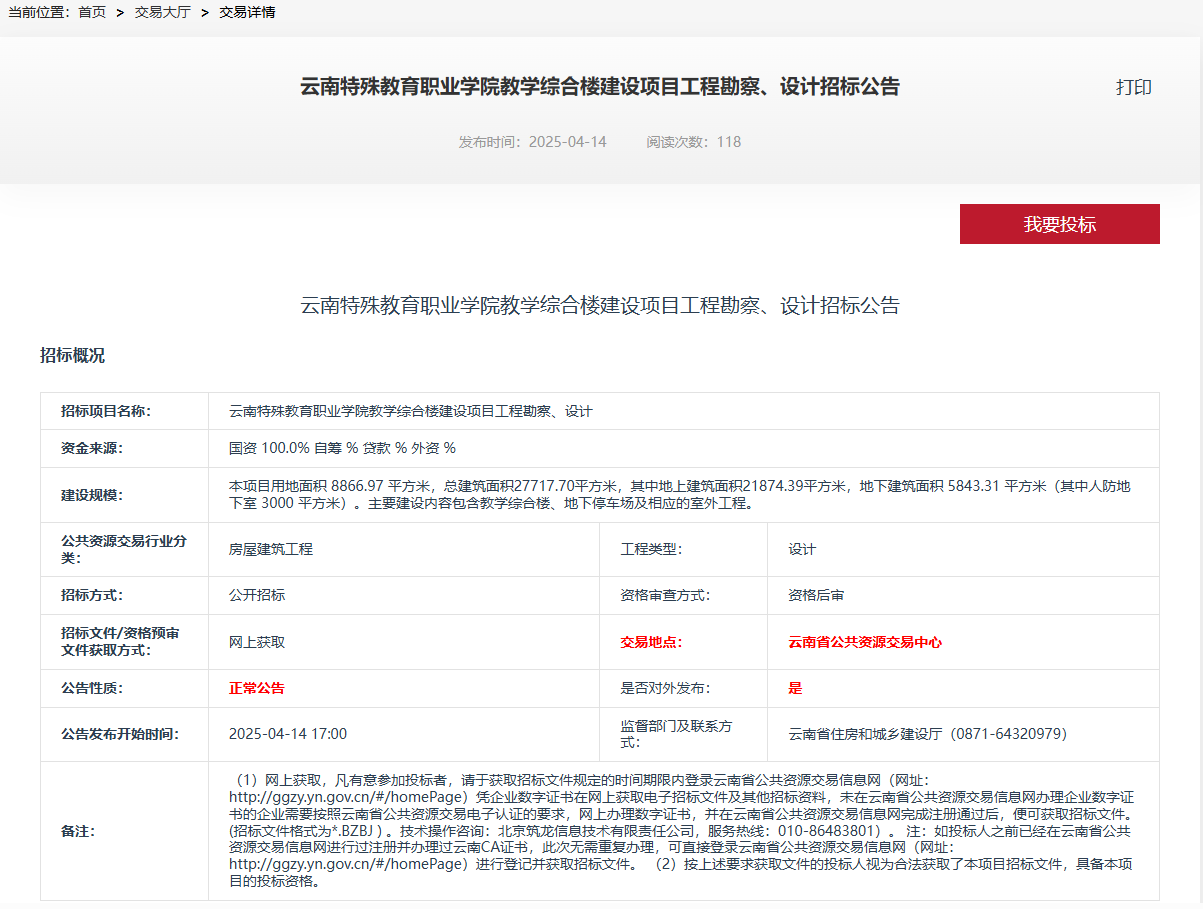1203x909 pixels.
Task: Click the red 云南省公共资源交易中心 text
Action: point(865,642)
